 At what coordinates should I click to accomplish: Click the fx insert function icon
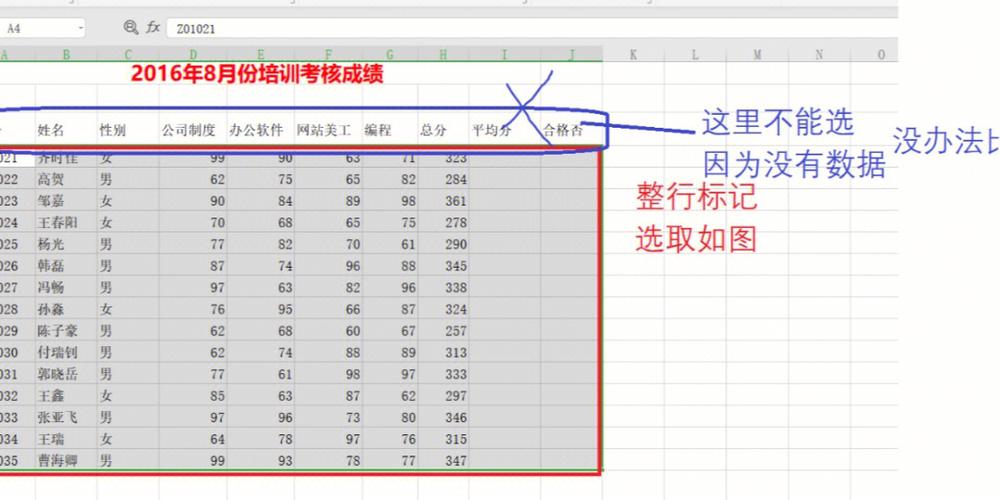pyautogui.click(x=153, y=27)
